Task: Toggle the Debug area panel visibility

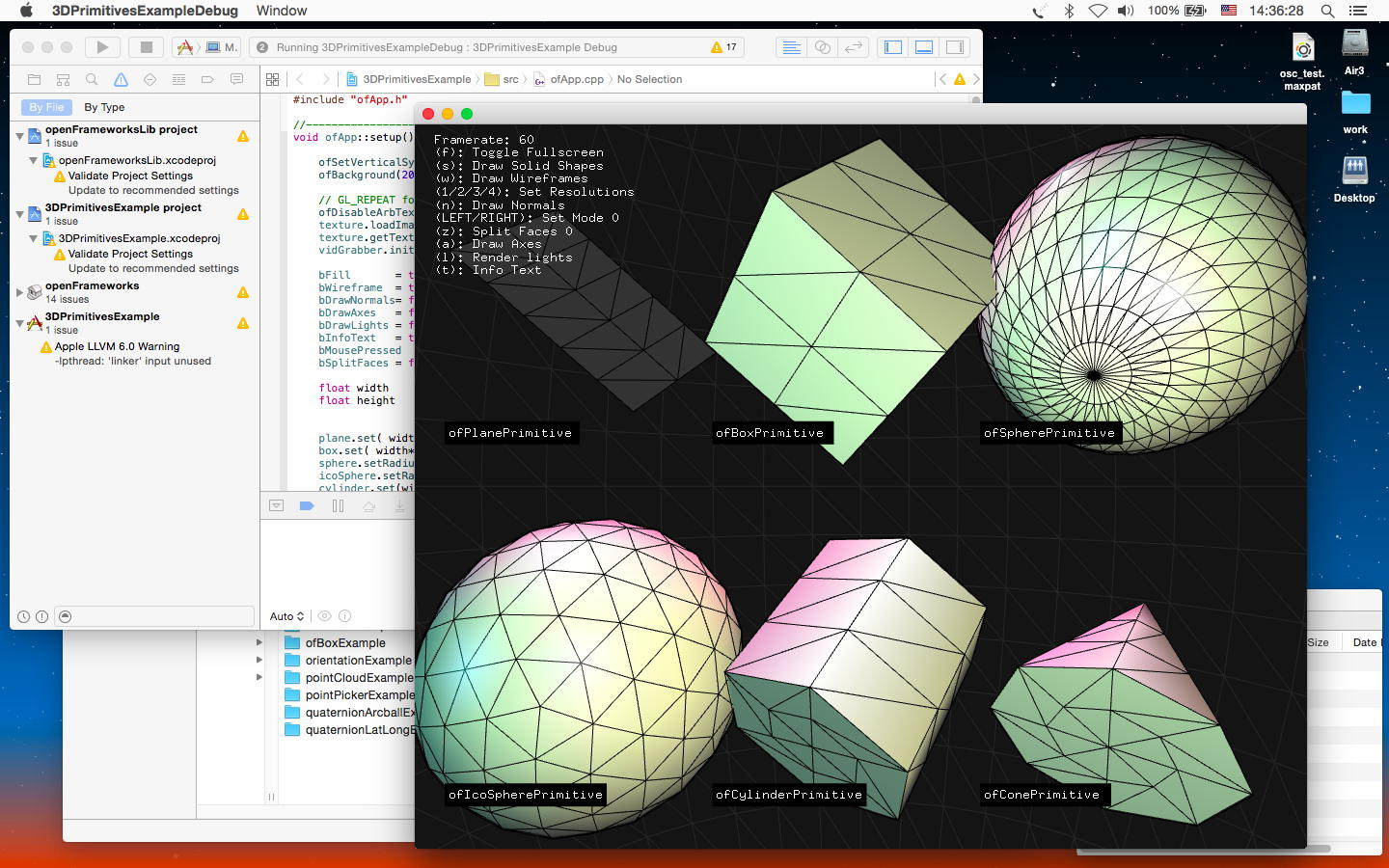Action: [924, 46]
